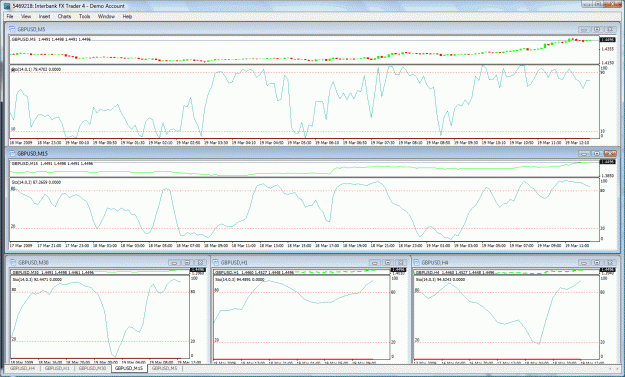Click the GBPUSD,M5 window title bar
The image size is (625, 377).
(x=312, y=29)
